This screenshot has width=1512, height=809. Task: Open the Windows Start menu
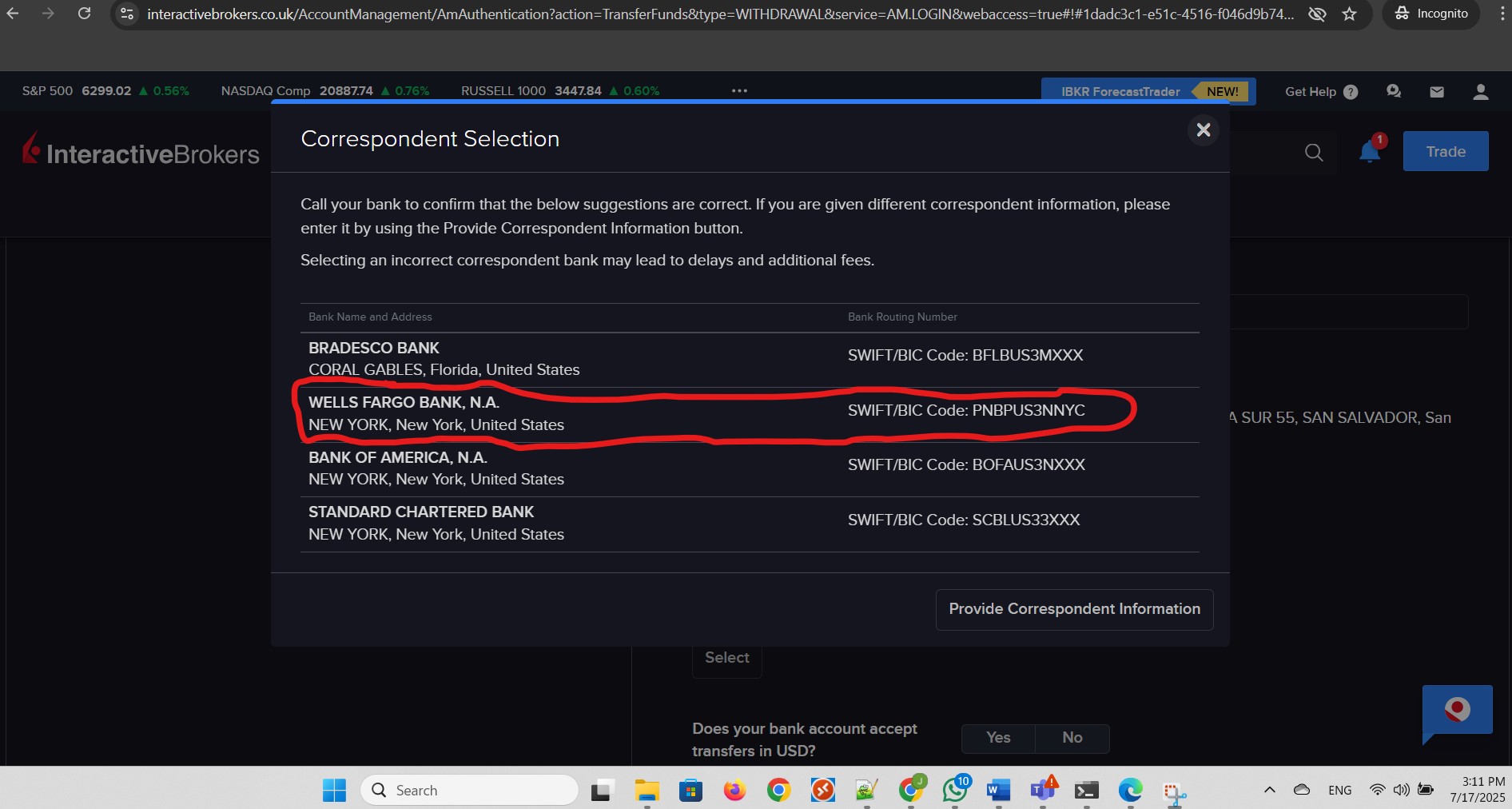coord(334,790)
